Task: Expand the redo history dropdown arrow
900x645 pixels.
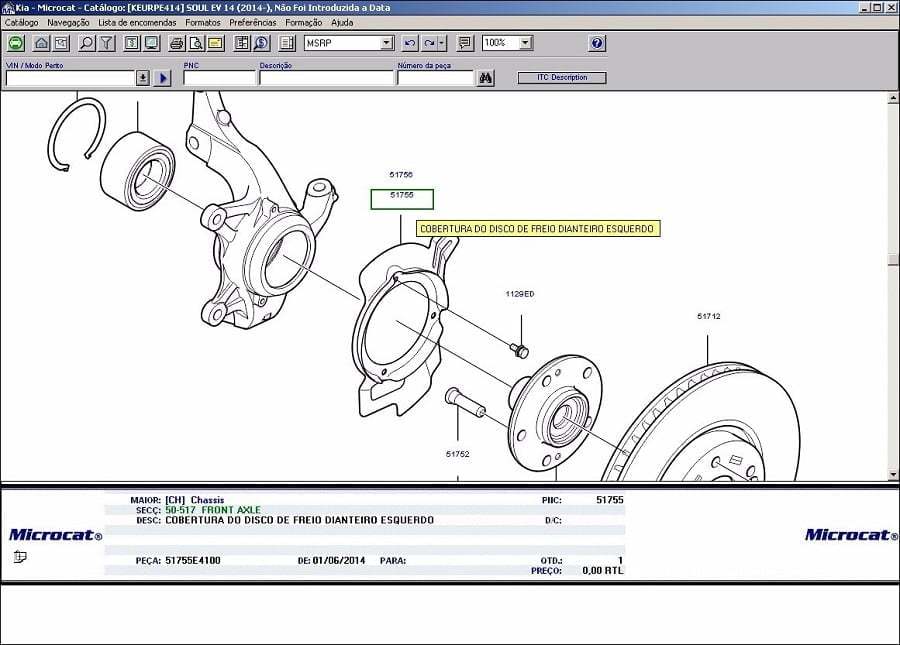Action: click(x=441, y=43)
